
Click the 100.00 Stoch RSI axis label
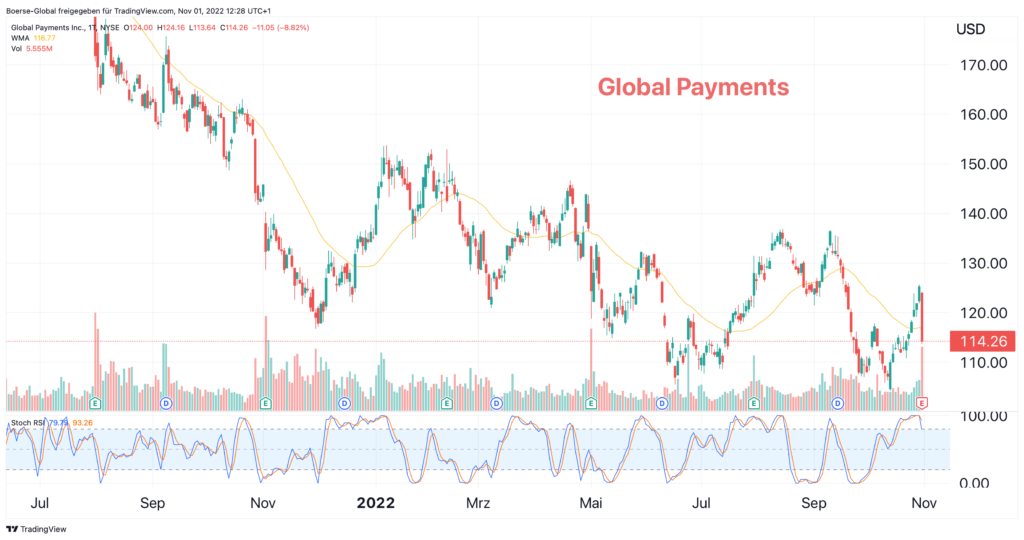tap(984, 416)
